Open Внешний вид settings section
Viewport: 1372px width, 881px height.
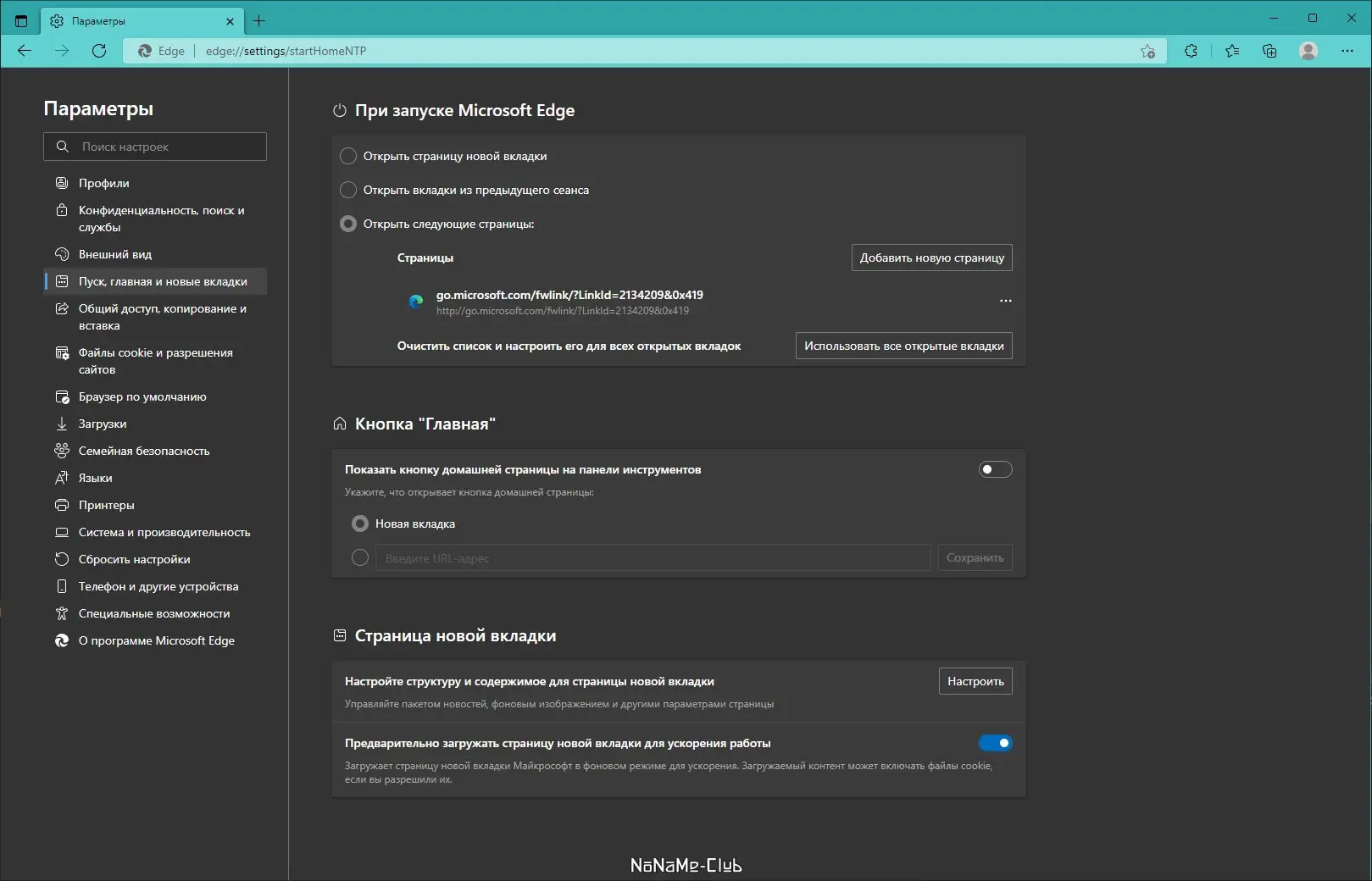click(x=156, y=254)
